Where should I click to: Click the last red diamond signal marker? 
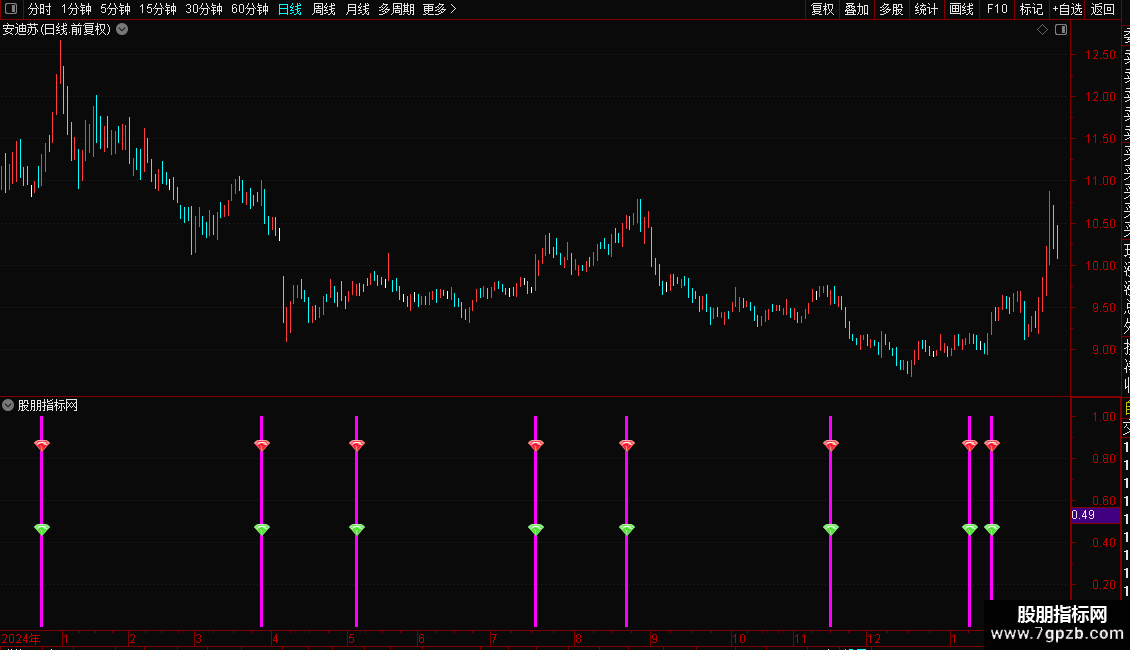pos(992,445)
